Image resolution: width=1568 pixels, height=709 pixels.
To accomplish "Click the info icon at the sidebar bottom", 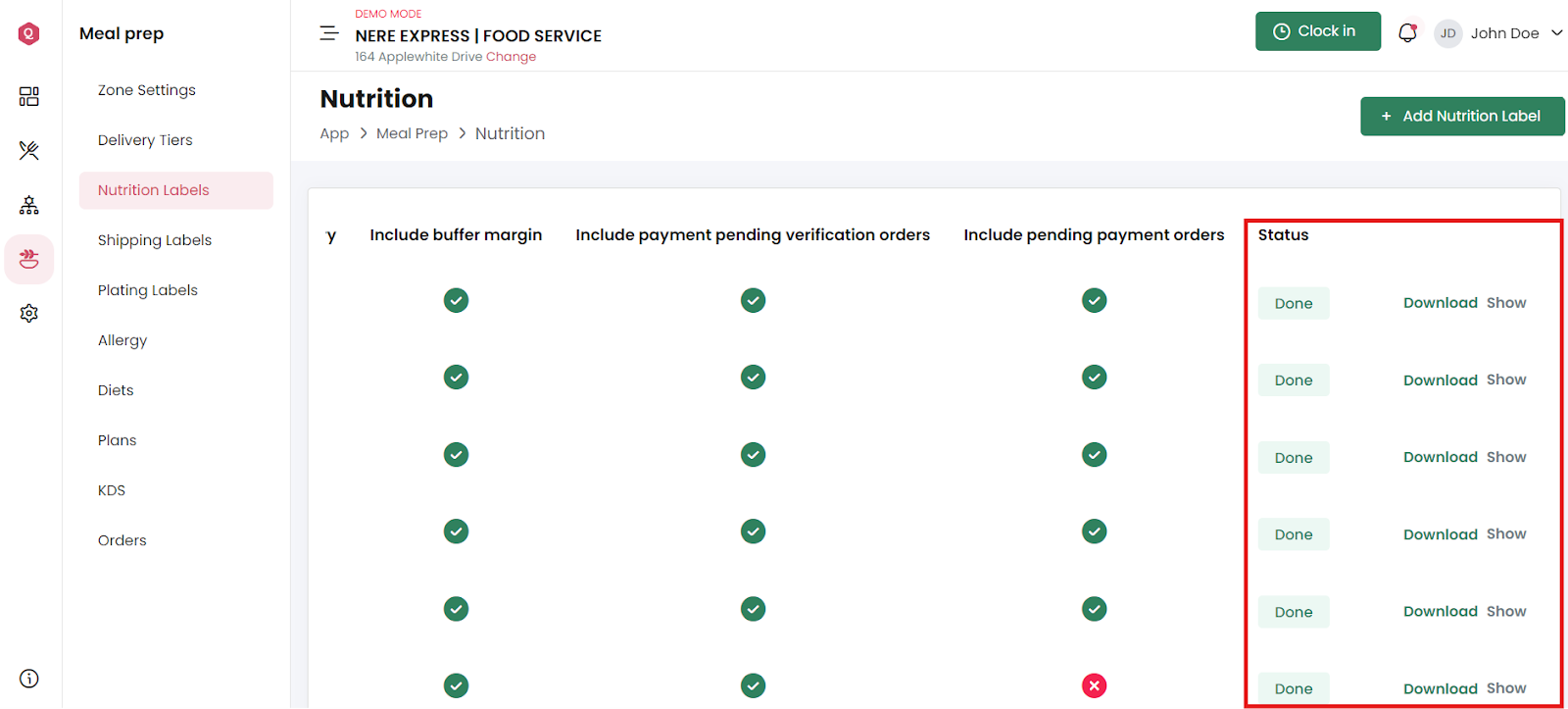I will 29,679.
